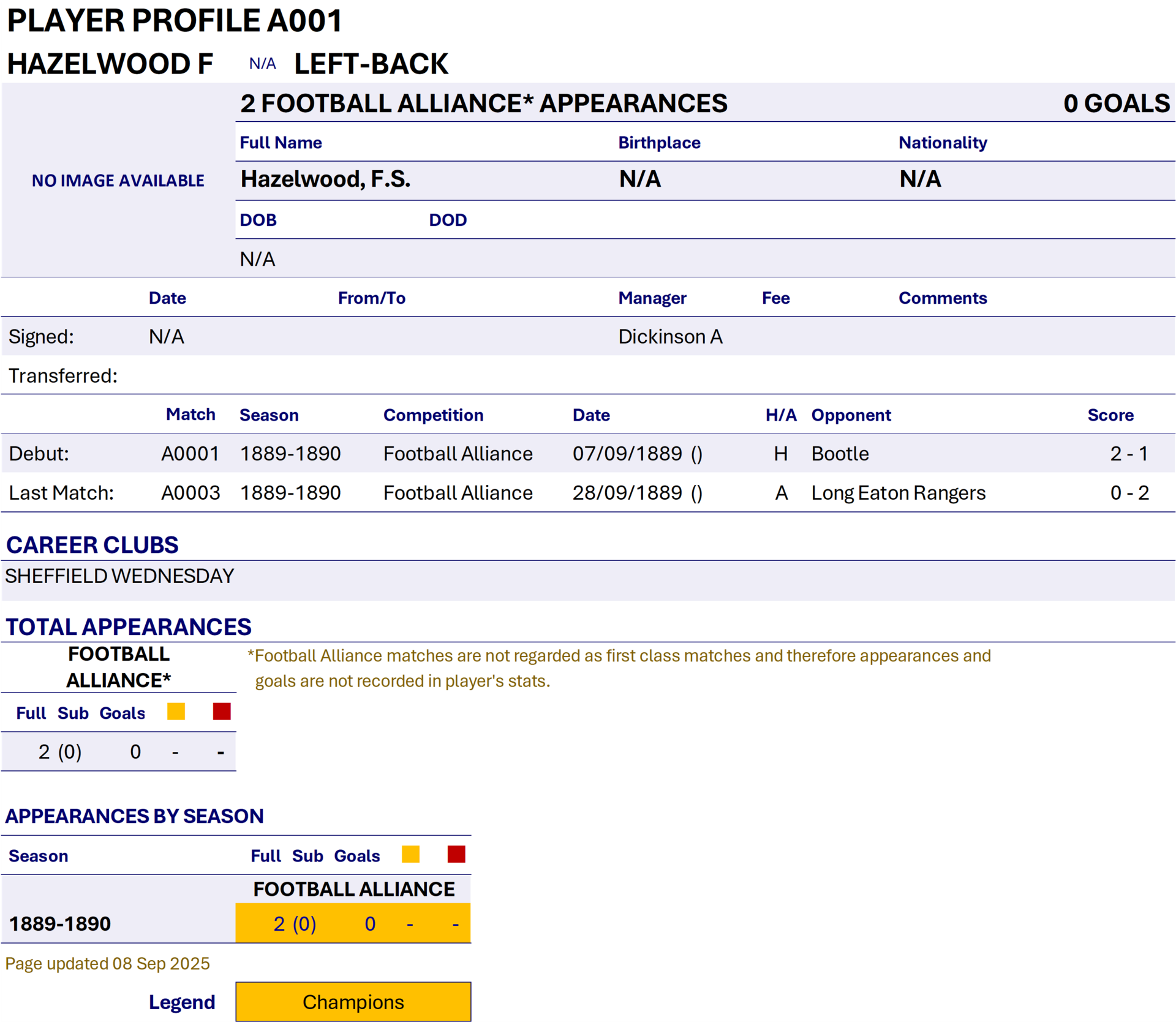The image size is (1176, 1022).
Task: Click the Champions legend box
Action: pos(353,1002)
